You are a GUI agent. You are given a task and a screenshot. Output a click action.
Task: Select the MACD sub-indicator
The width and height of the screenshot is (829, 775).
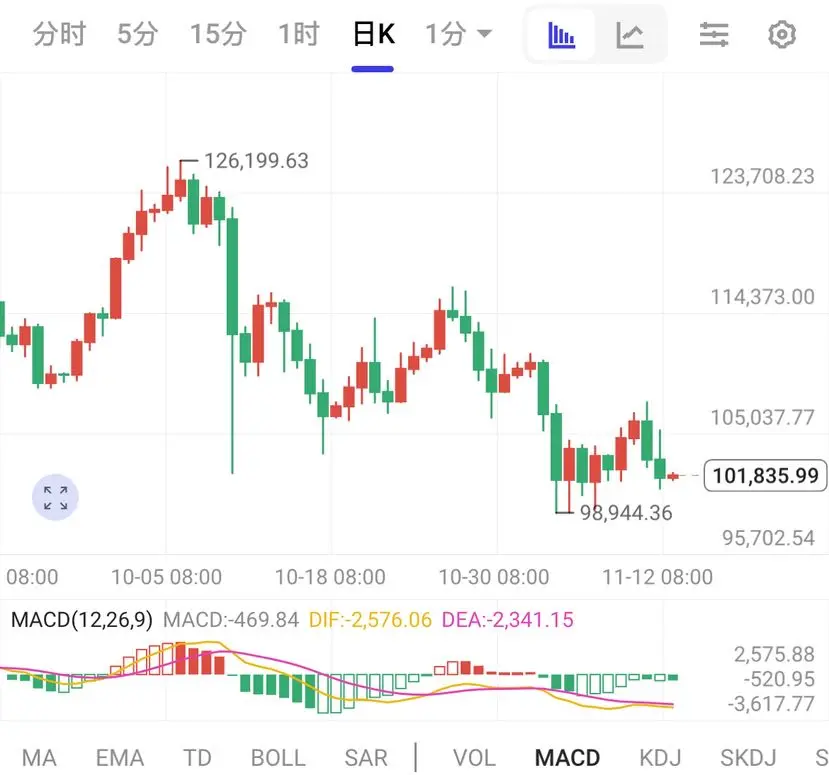click(567, 758)
